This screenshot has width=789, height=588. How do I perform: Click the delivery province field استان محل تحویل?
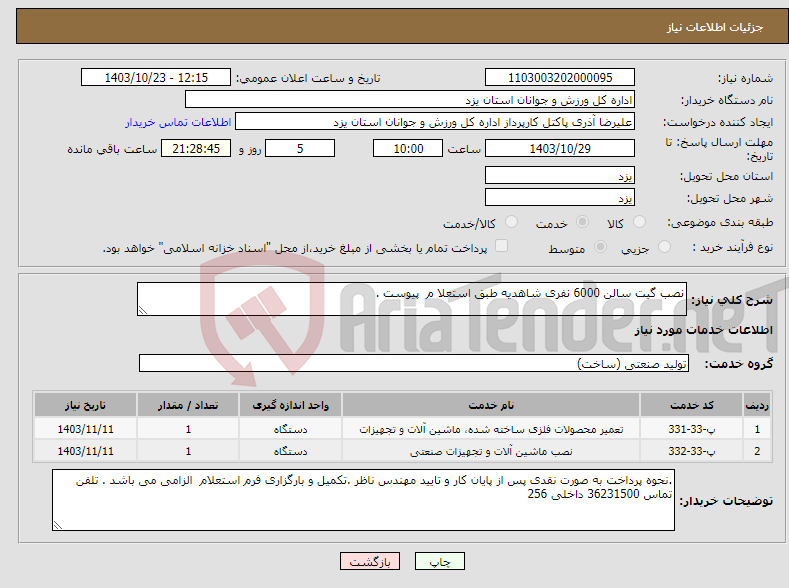(x=560, y=176)
